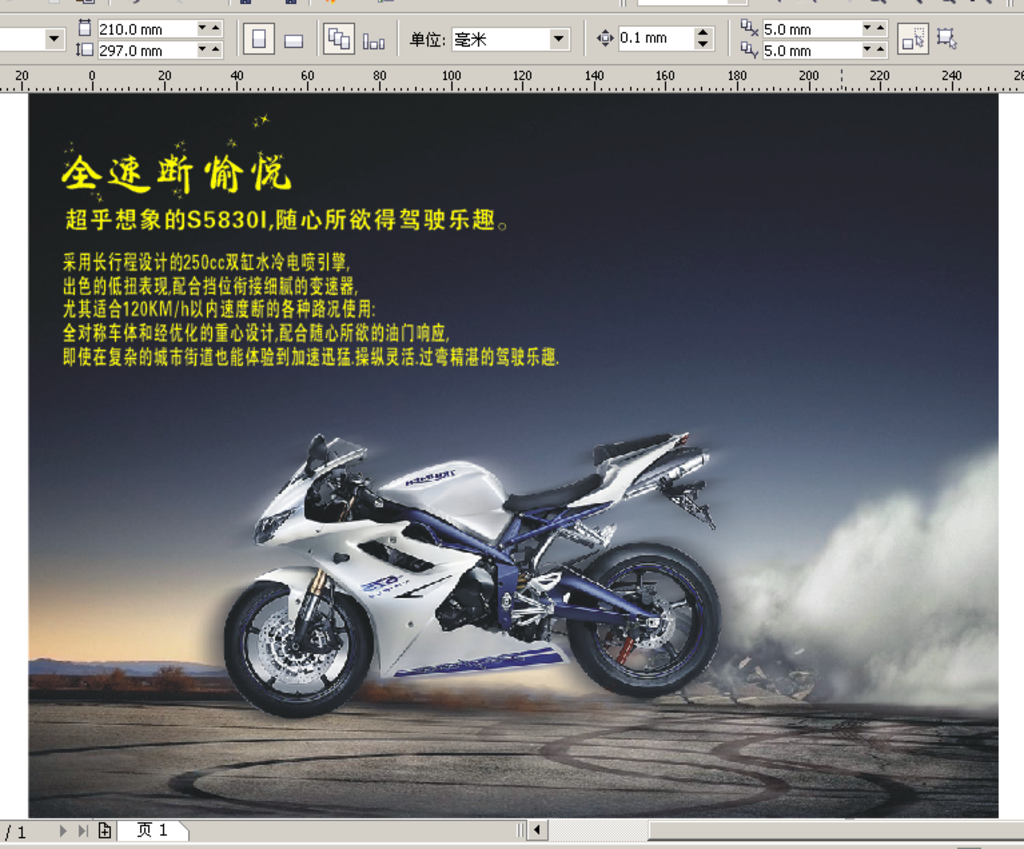Click the horizontal ruler at the 100 mark
The image size is (1024, 849).
[x=451, y=78]
